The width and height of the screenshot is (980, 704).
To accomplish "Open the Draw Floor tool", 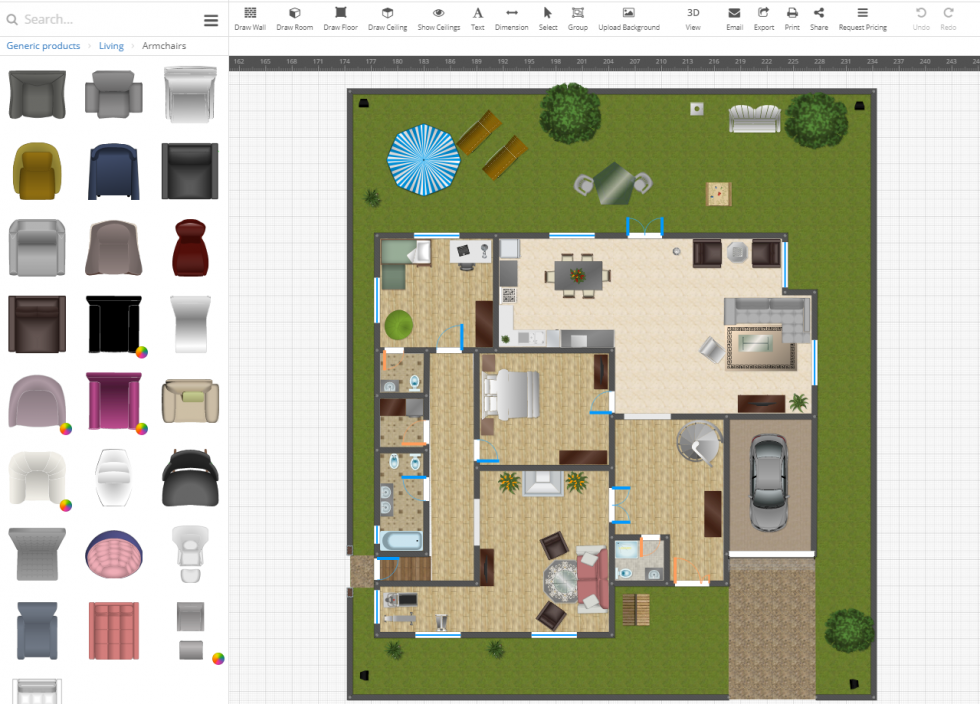I will point(340,18).
